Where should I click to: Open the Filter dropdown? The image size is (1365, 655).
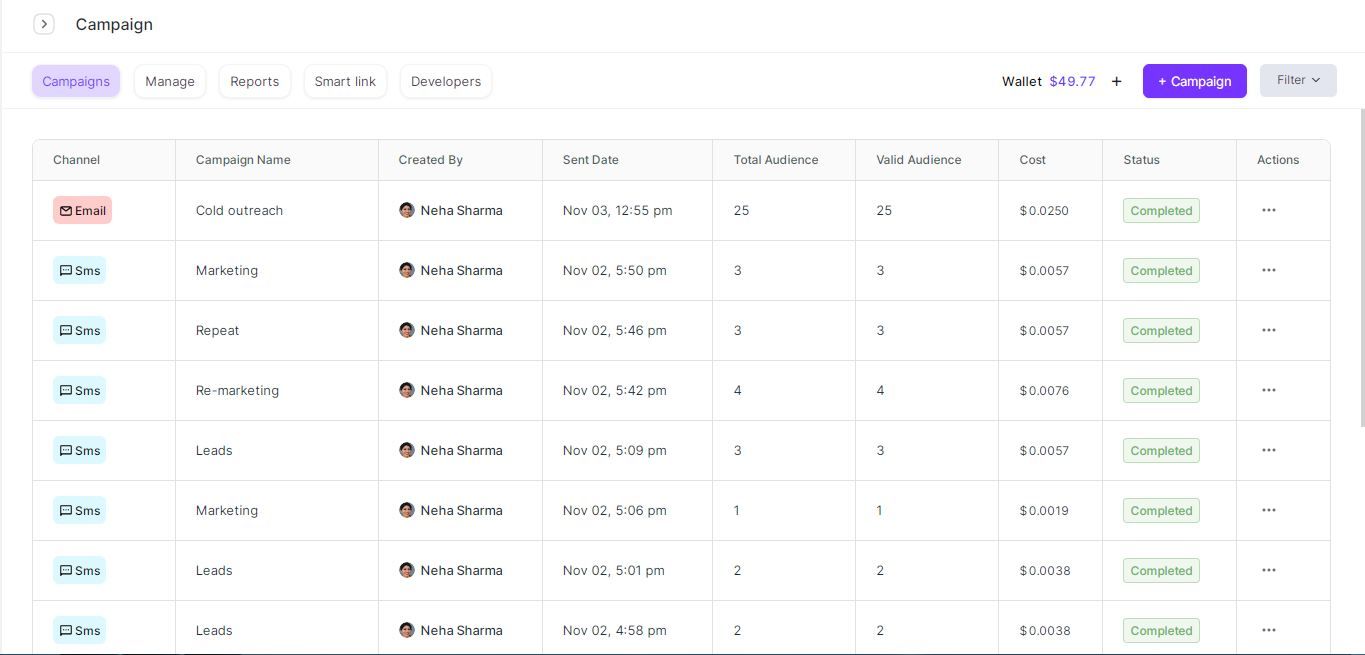1297,80
